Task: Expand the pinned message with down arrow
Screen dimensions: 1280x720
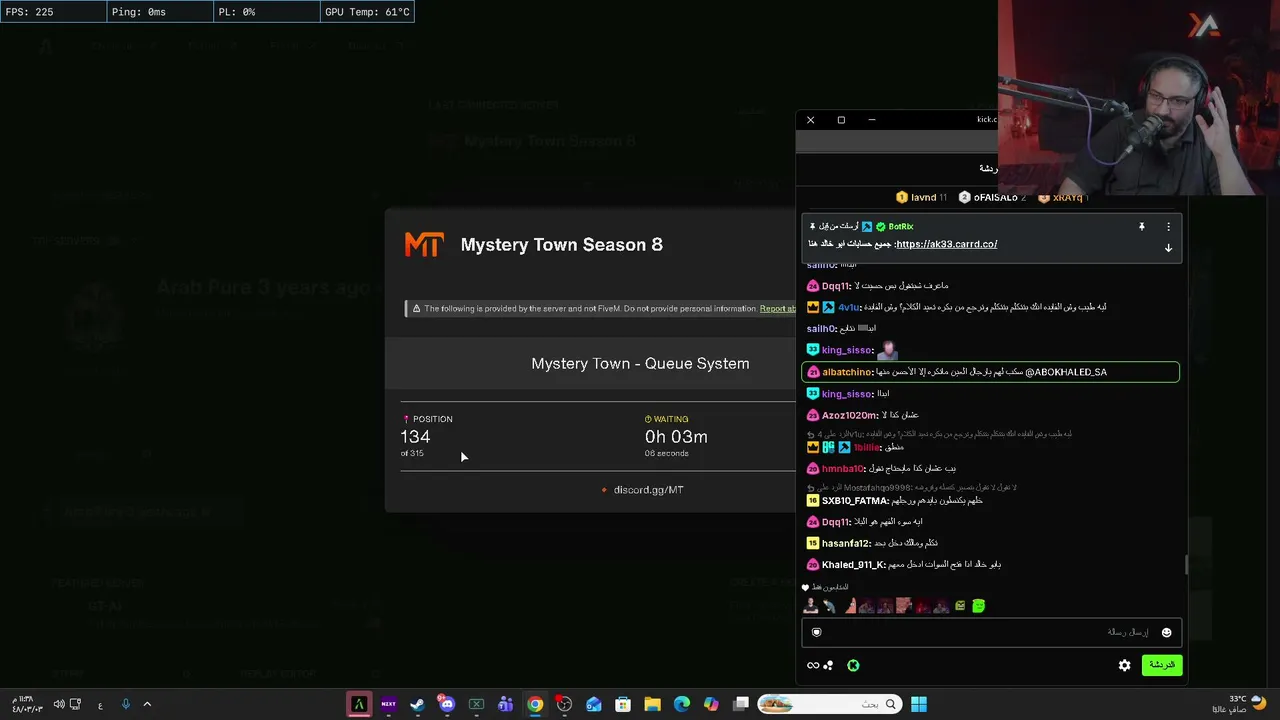Action: click(1168, 248)
